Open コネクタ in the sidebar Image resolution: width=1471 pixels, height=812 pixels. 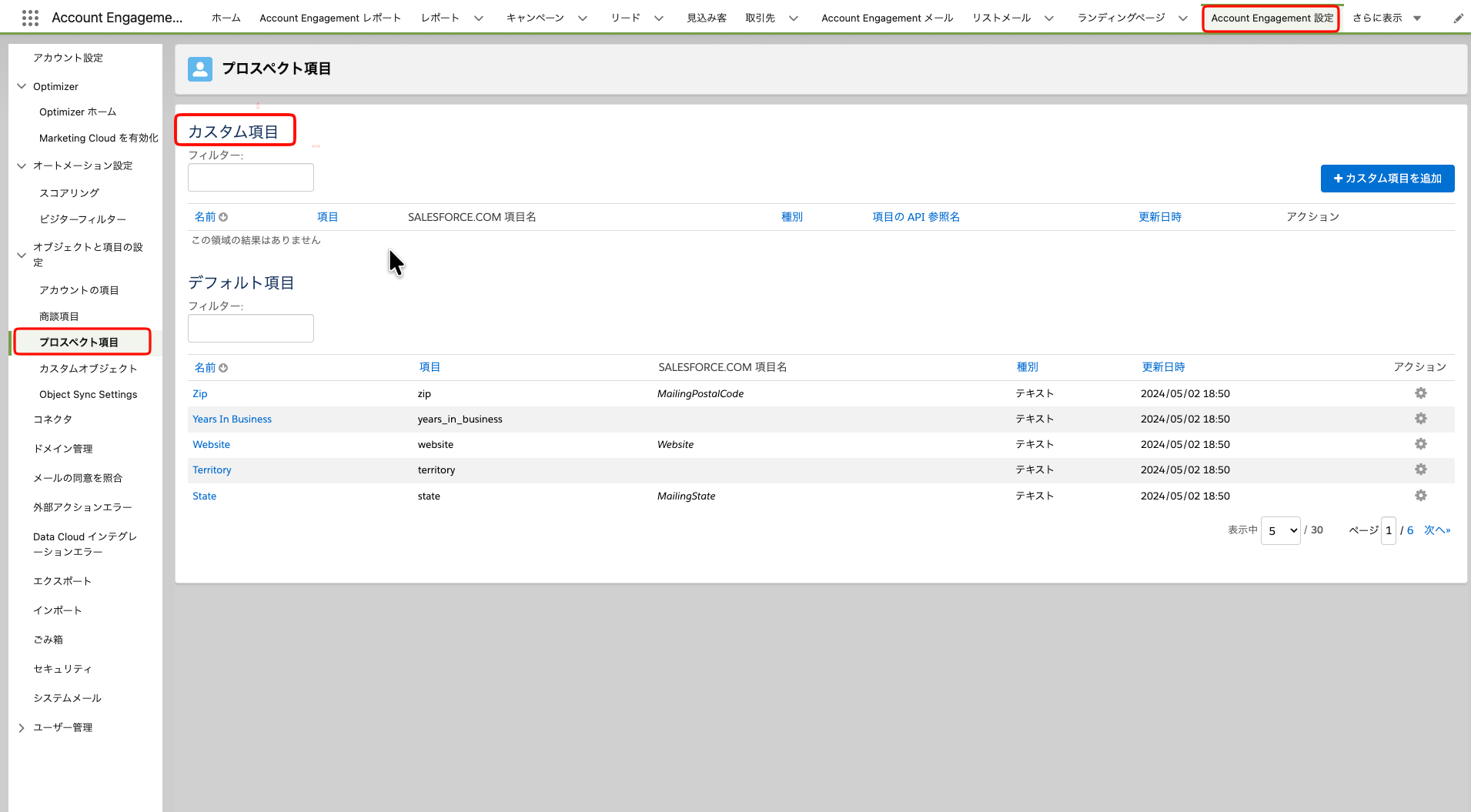pyautogui.click(x=53, y=419)
